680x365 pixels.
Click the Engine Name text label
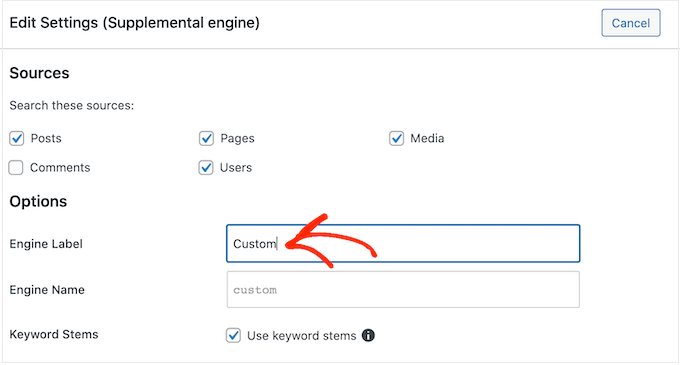point(47,290)
